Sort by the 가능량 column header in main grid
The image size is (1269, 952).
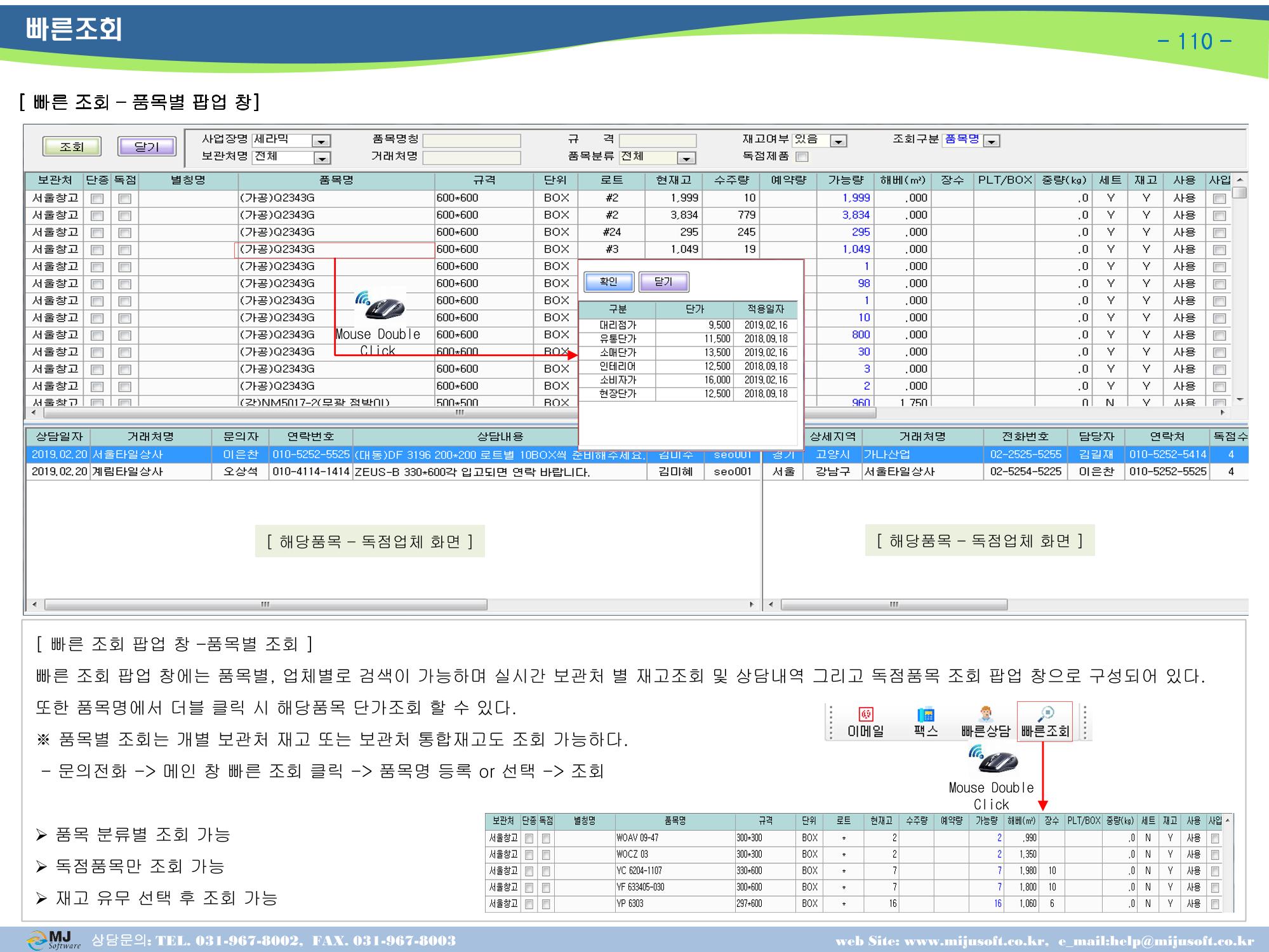click(846, 181)
